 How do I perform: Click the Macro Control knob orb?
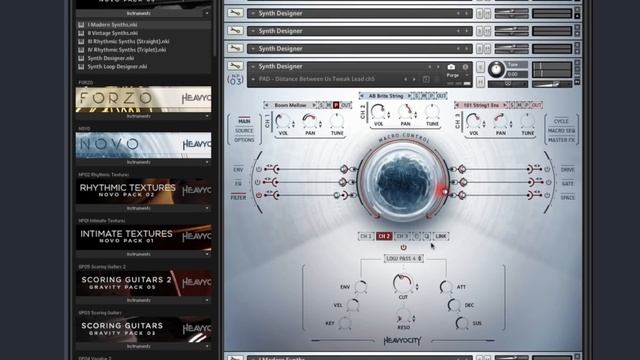[403, 181]
